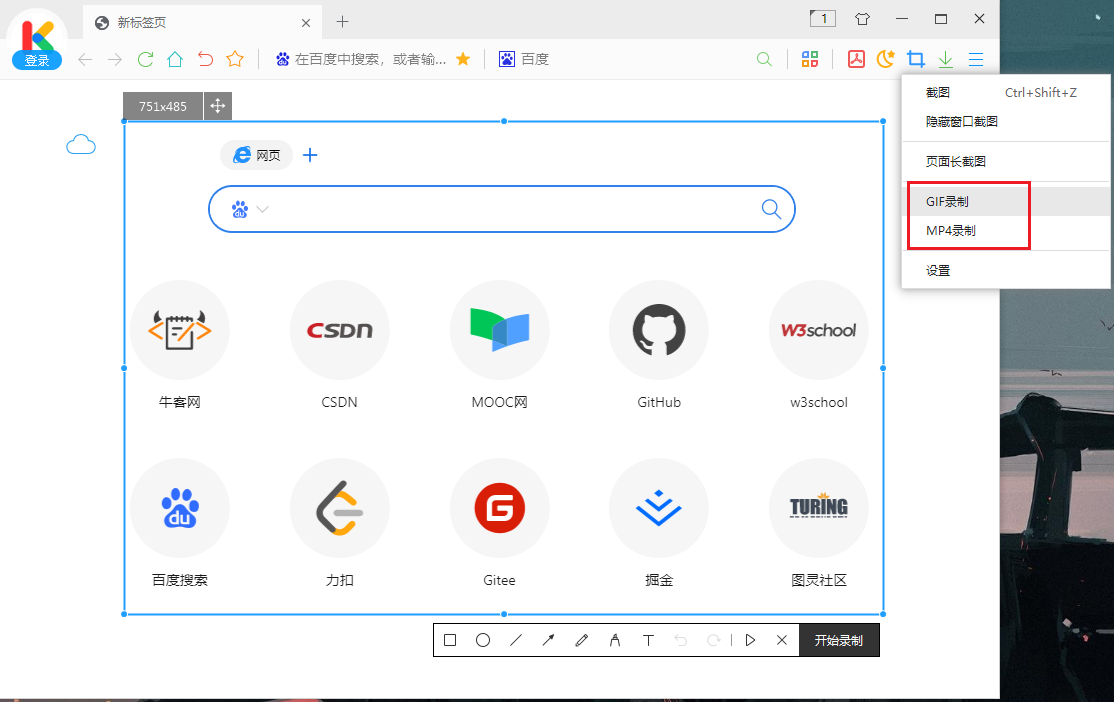Cancel the recording with the X icon
The height and width of the screenshot is (702, 1114).
click(782, 640)
